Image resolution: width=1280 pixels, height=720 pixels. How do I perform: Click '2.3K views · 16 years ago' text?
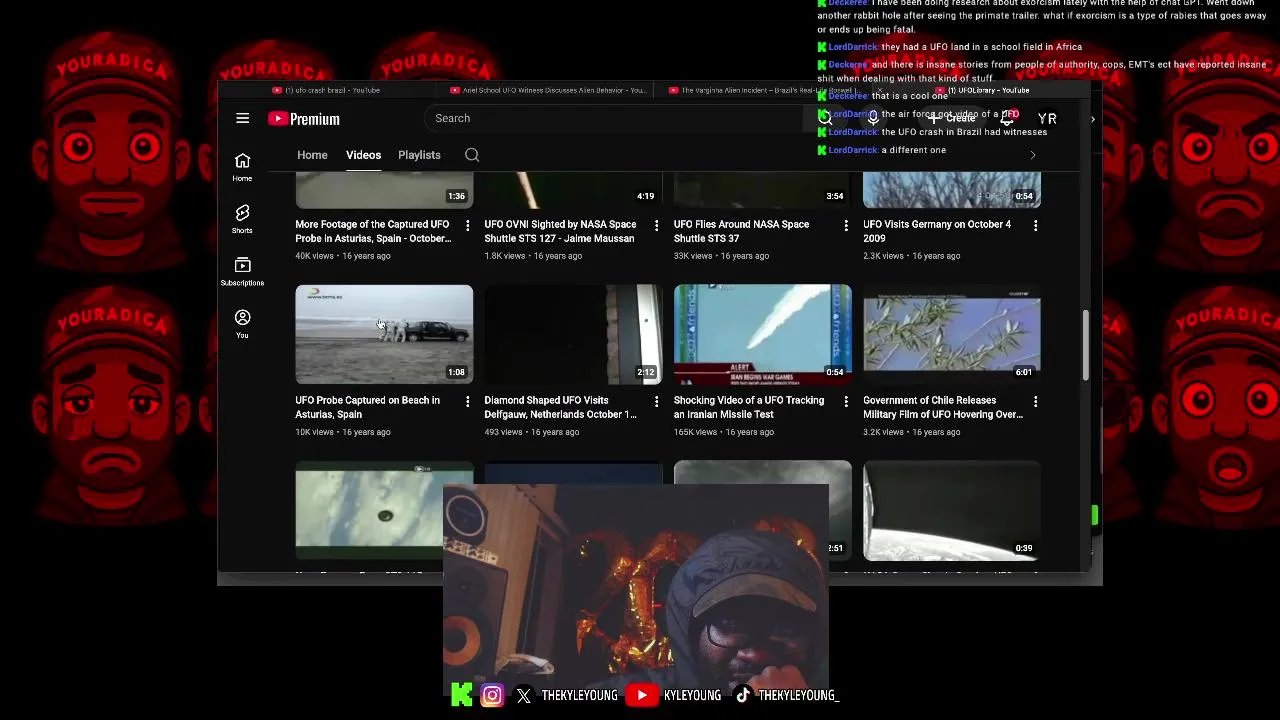tap(912, 256)
